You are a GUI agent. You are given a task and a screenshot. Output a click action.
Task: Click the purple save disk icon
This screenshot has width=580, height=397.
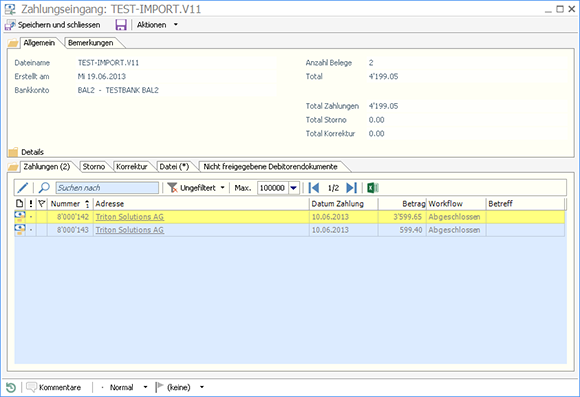[x=121, y=25]
